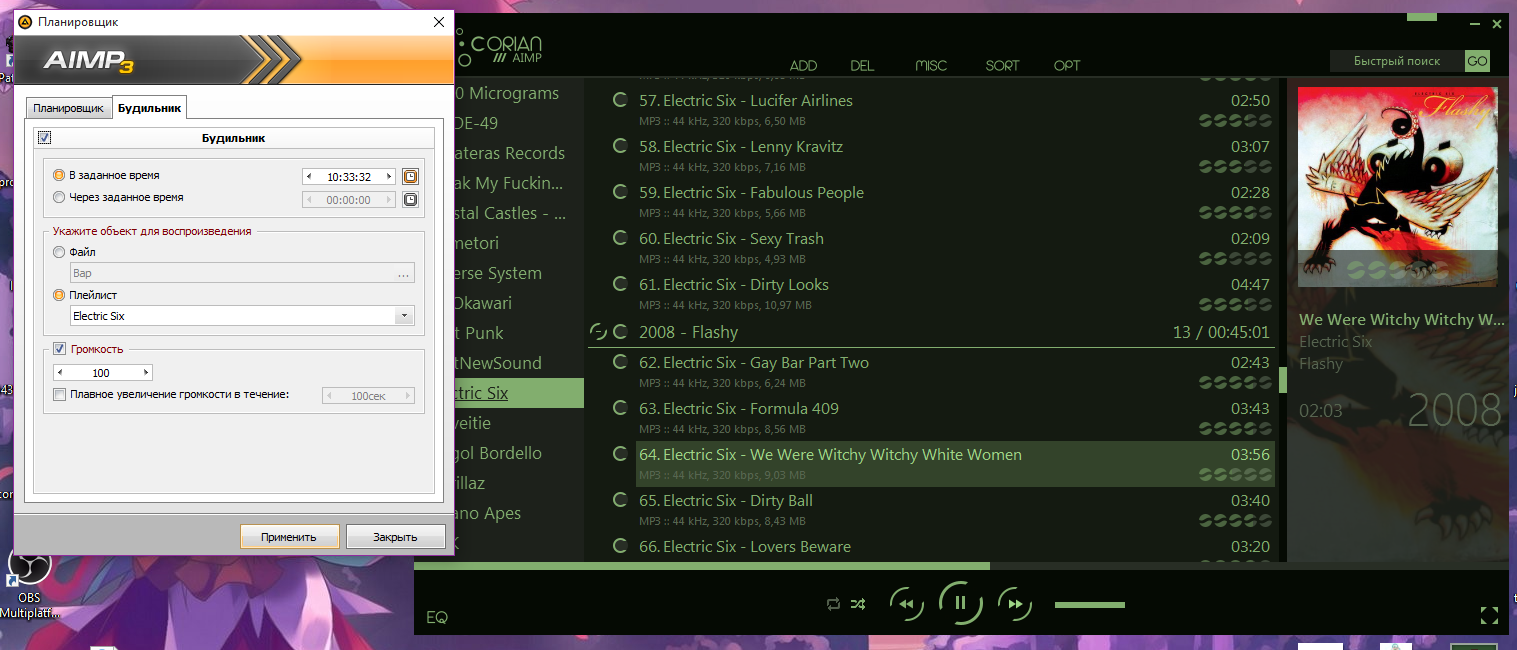The image size is (1517, 650).
Task: Adjust the volume slider in player
Action: (x=1089, y=605)
